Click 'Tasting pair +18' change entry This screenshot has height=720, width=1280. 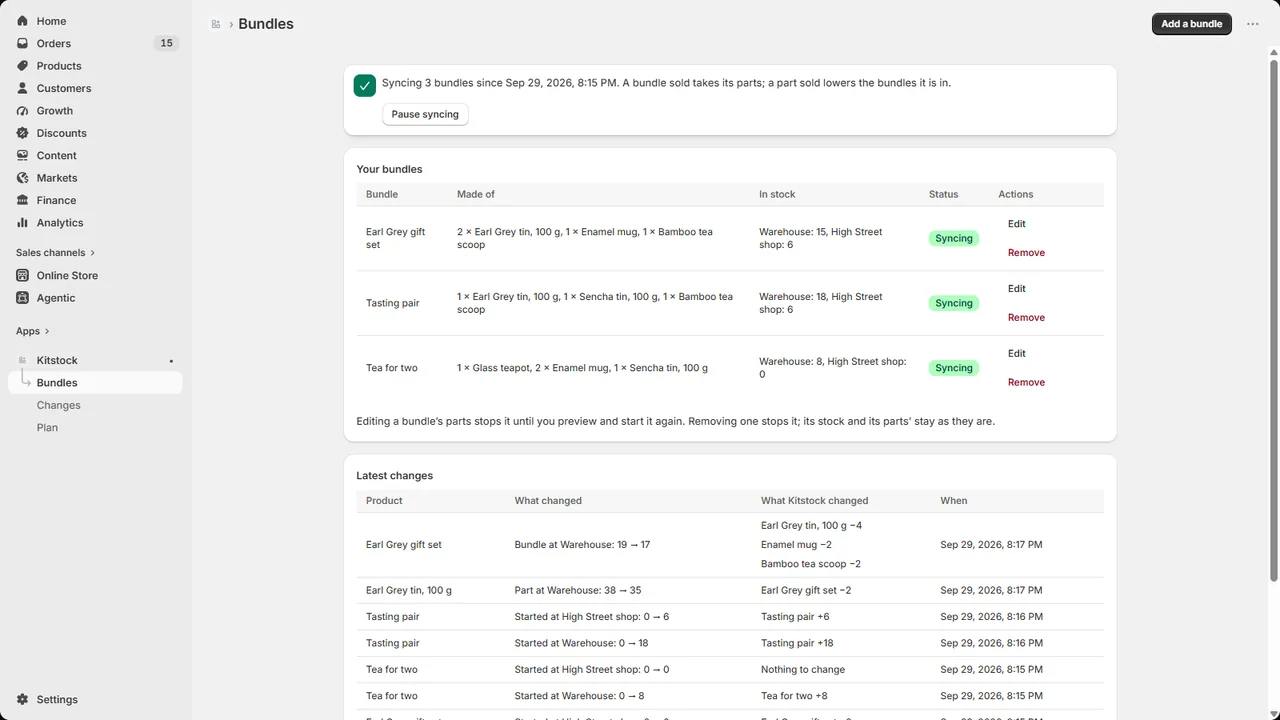point(797,643)
